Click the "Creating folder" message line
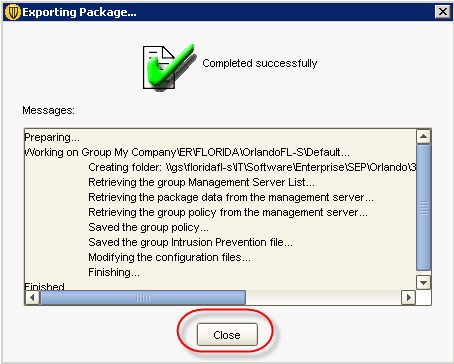454x364 pixels. pos(252,167)
